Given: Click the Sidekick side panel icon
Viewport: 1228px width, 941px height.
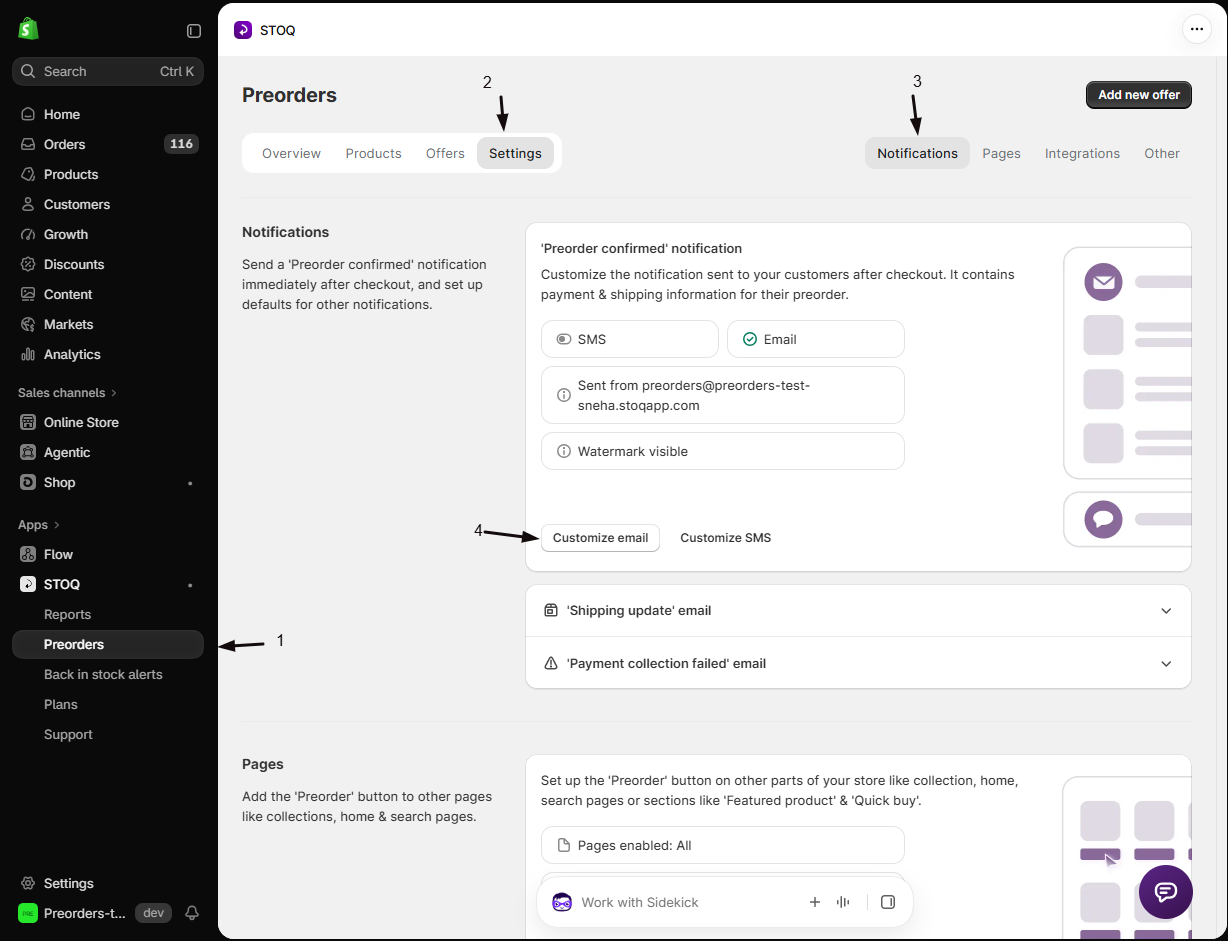Looking at the screenshot, I should (x=888, y=902).
